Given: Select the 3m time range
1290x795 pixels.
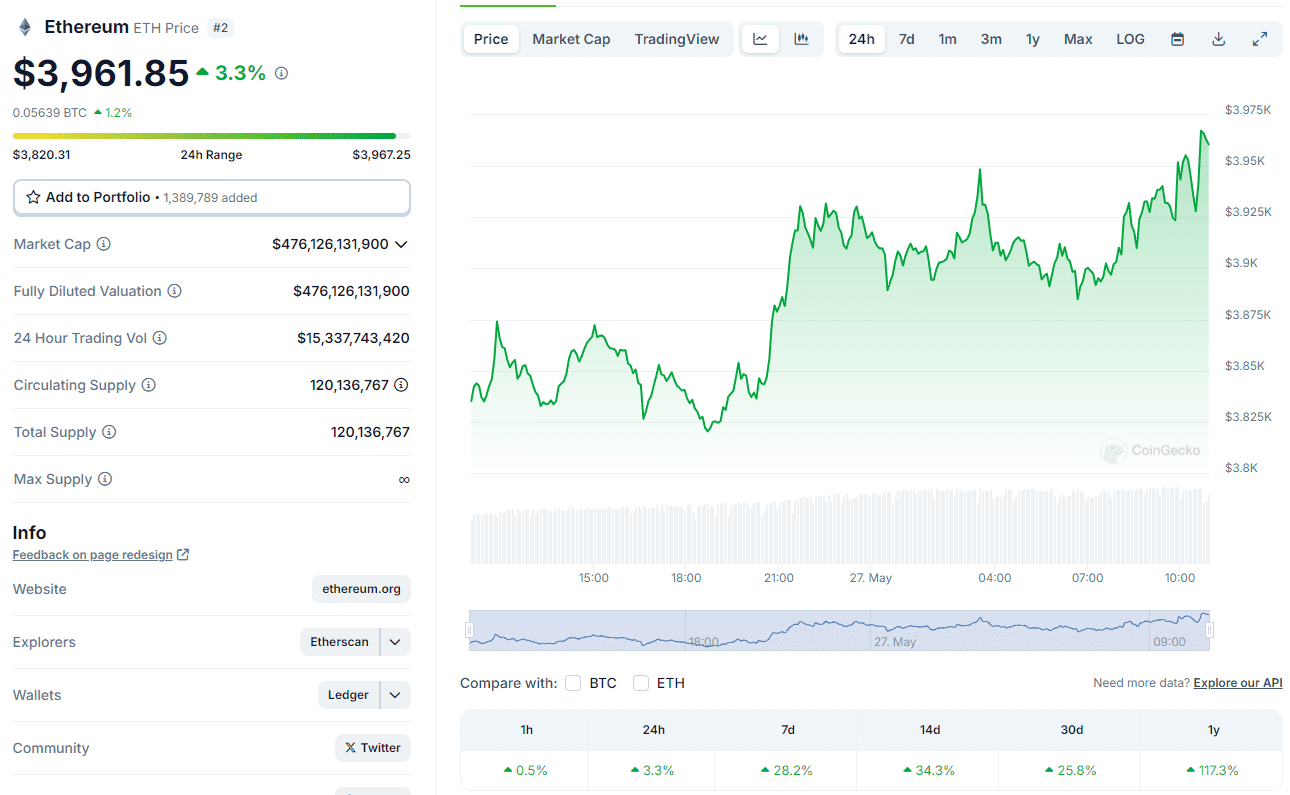Looking at the screenshot, I should 991,39.
